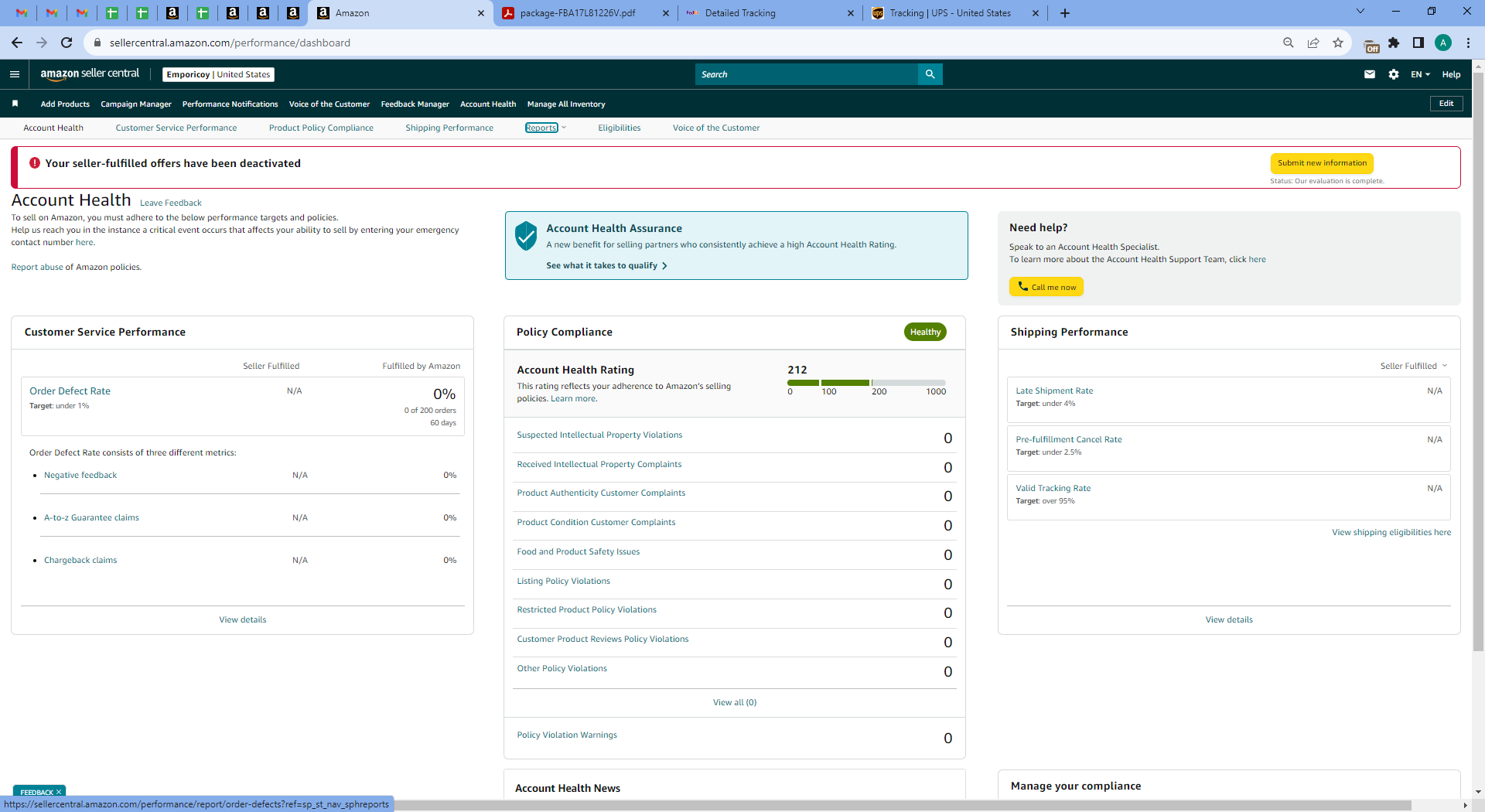Viewport: 1485px width, 812px height.
Task: Click the site lock icon in address bar
Action: point(97,43)
